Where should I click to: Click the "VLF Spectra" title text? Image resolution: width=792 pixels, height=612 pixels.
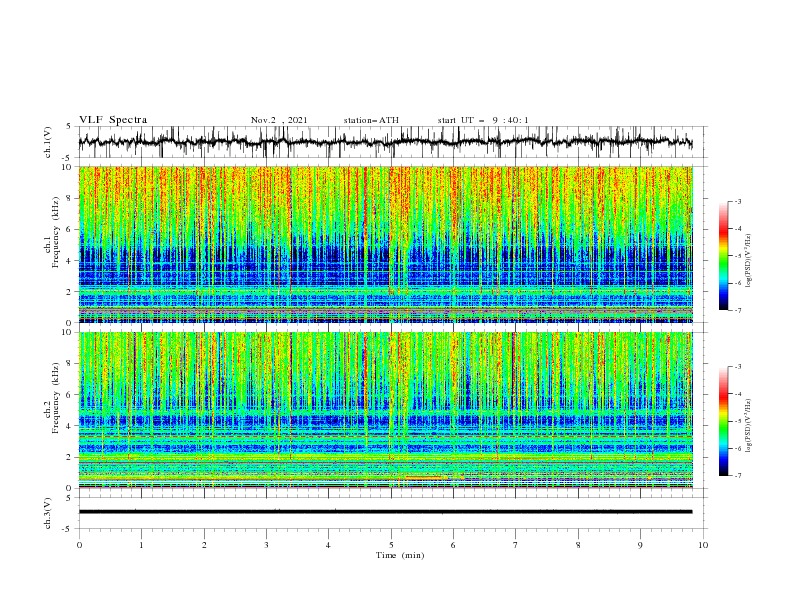[113, 120]
